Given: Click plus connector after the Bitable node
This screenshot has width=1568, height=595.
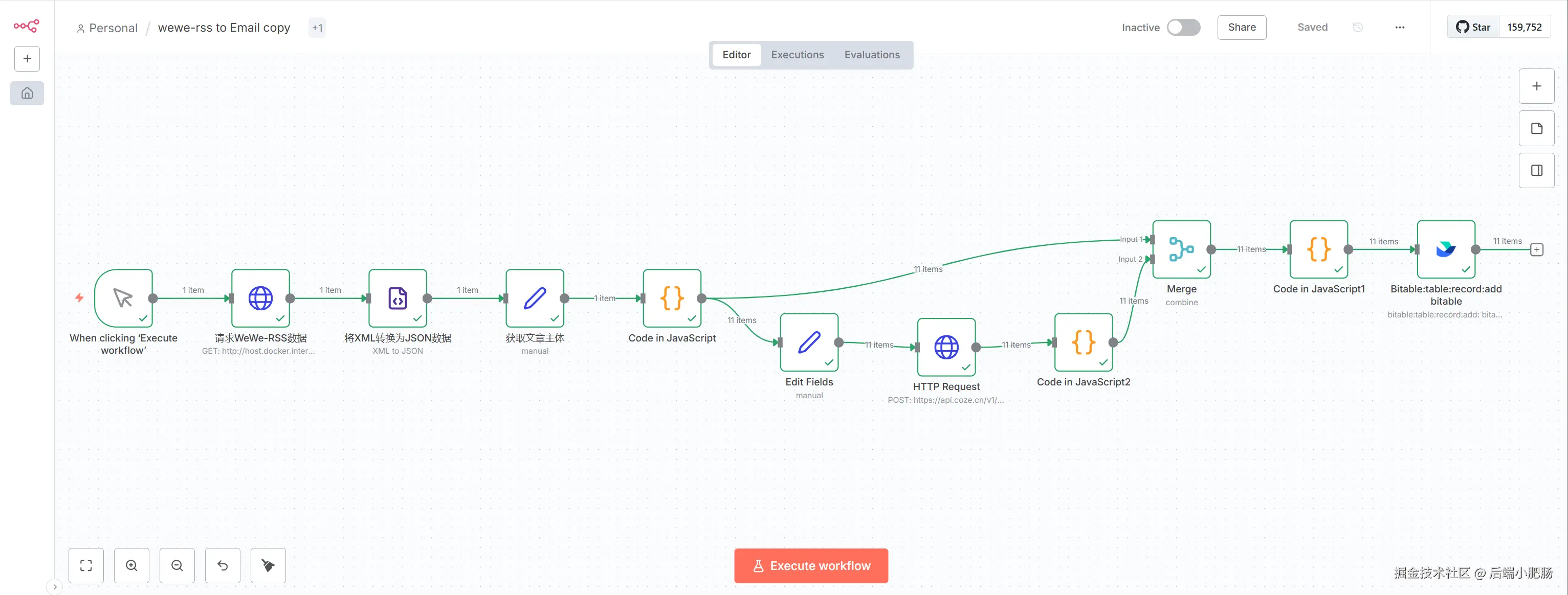Looking at the screenshot, I should (1536, 249).
